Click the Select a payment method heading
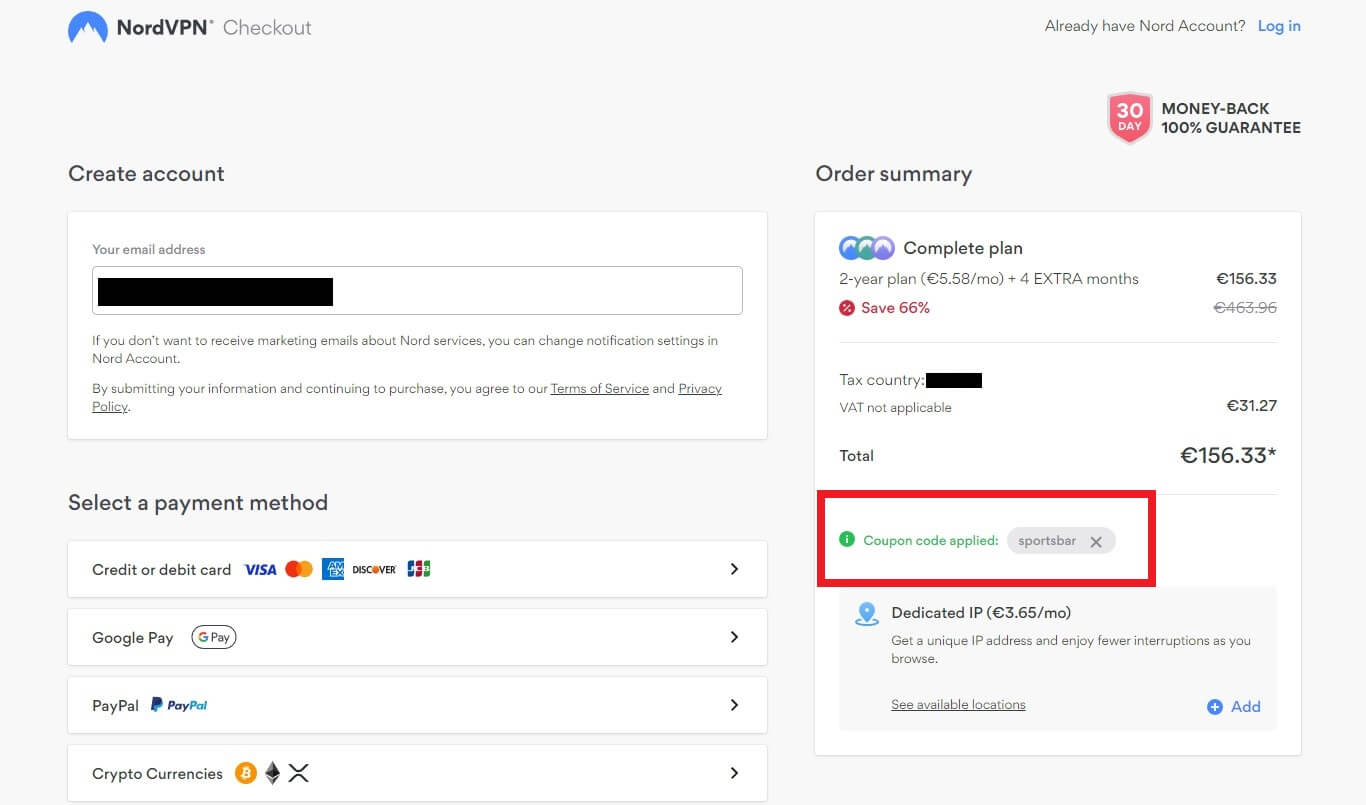 pos(198,502)
